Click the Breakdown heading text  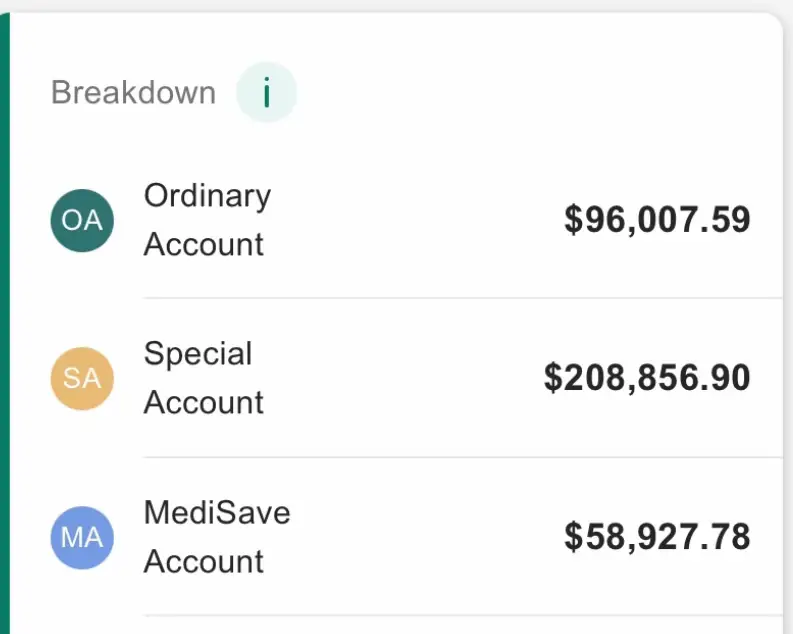(133, 93)
